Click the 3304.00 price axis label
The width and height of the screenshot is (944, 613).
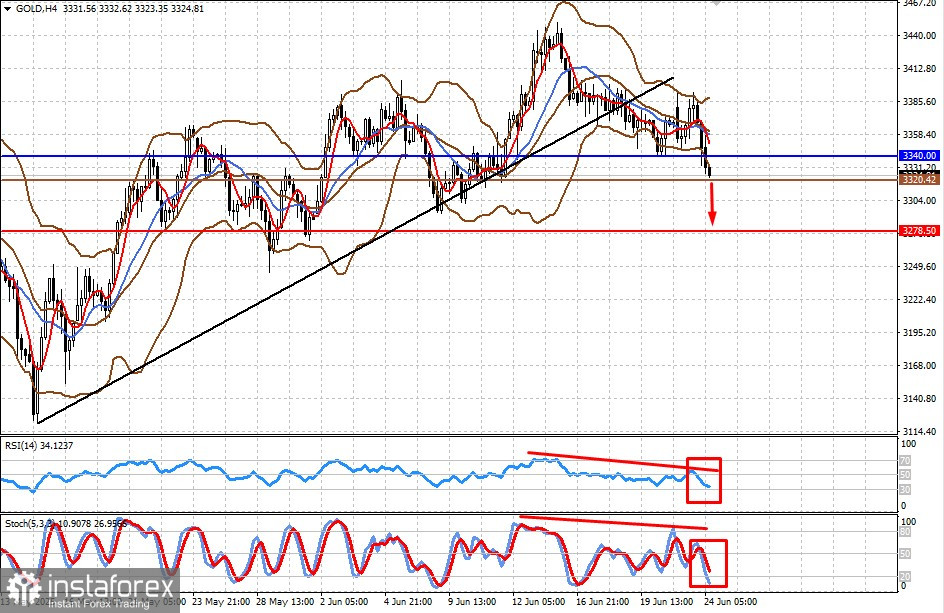click(919, 201)
